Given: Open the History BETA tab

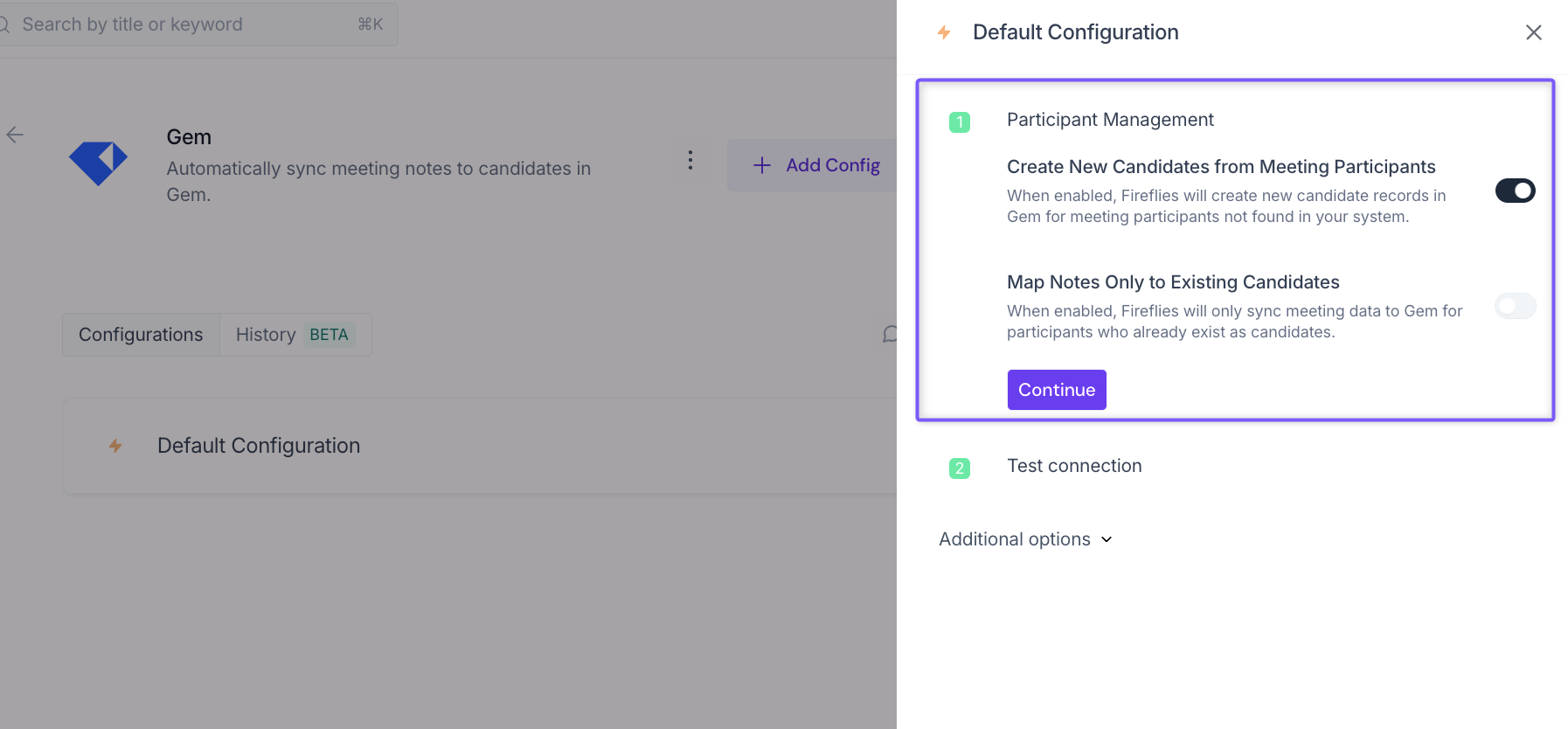Looking at the screenshot, I should click(x=295, y=335).
